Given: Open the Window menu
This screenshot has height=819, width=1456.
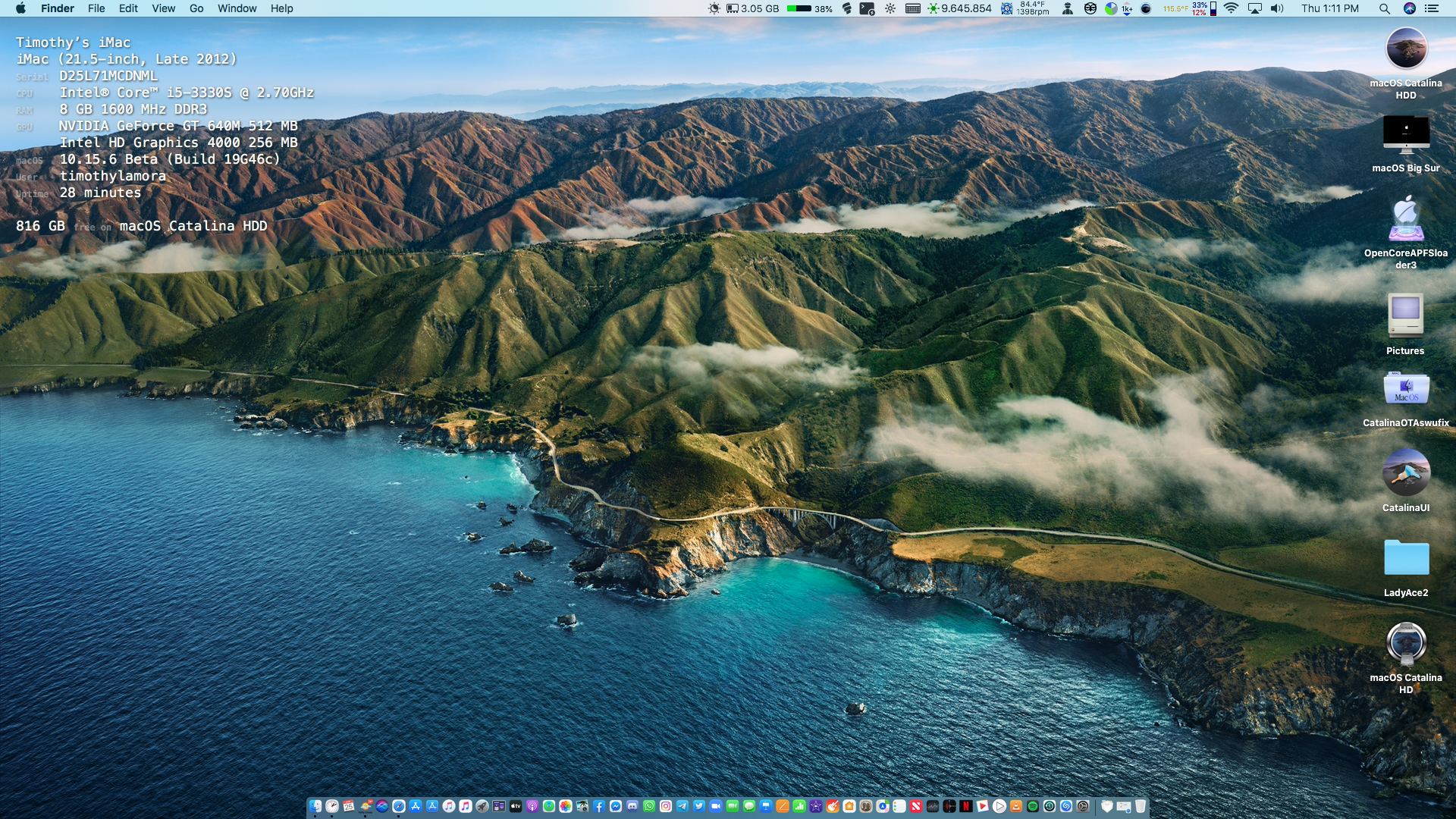Looking at the screenshot, I should [237, 8].
